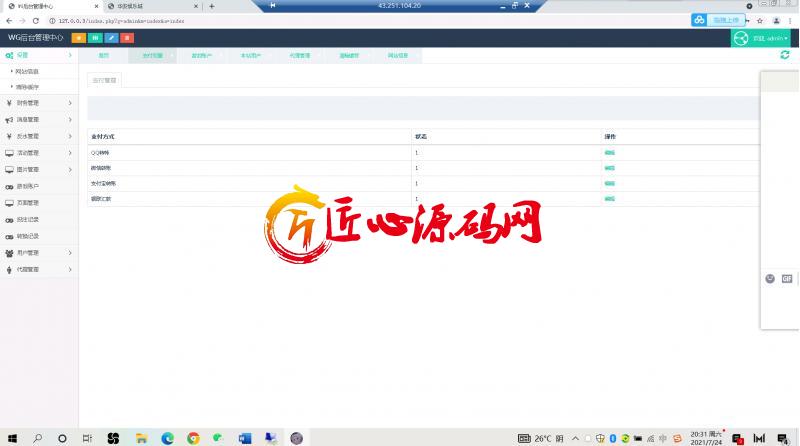This screenshot has width=800, height=446.
Task: Open 转账记录 in the sidebar
Action: 28,236
